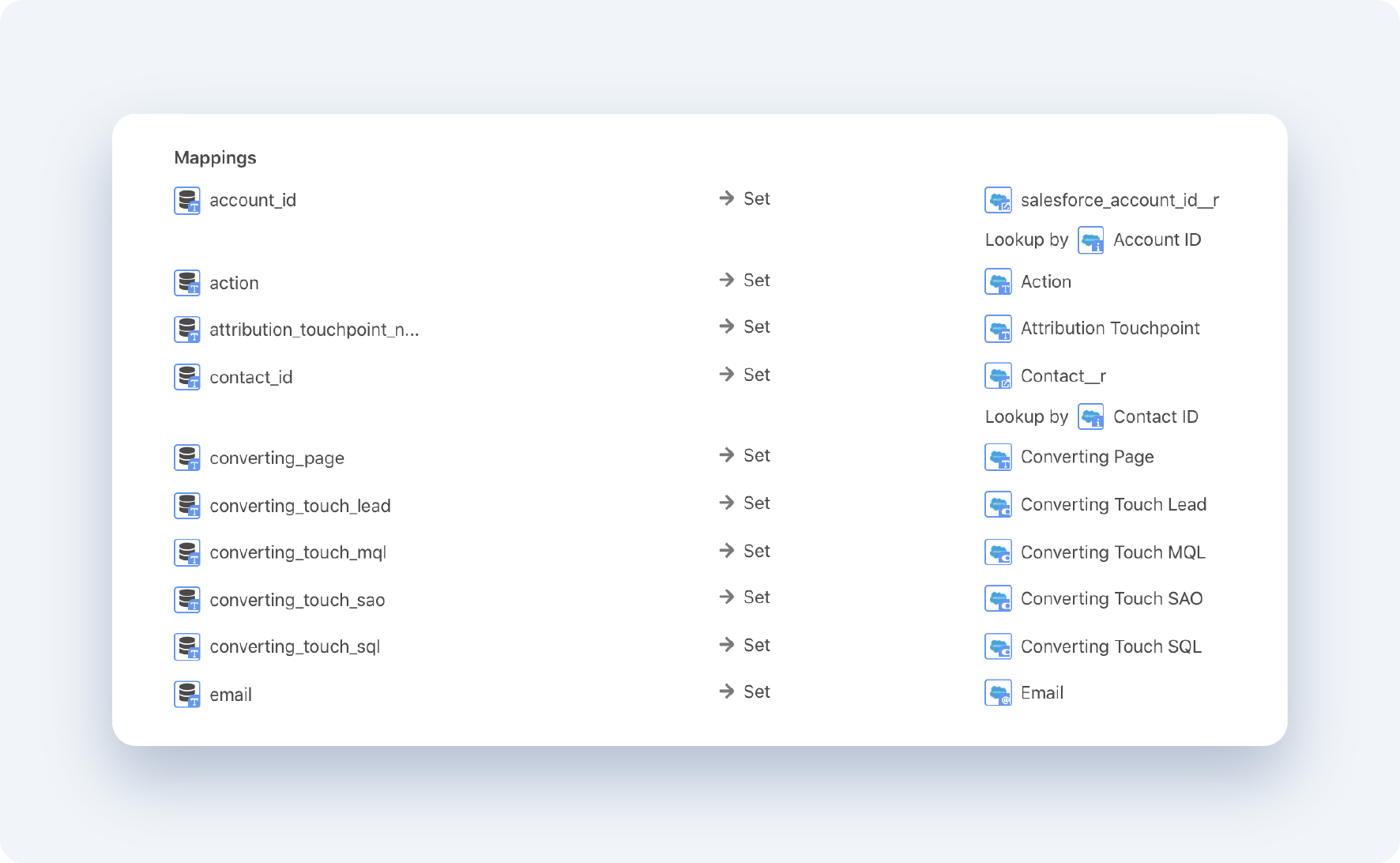Click the Salesforce icon beside Converting Touch MQL
1400x863 pixels.
[x=999, y=552]
